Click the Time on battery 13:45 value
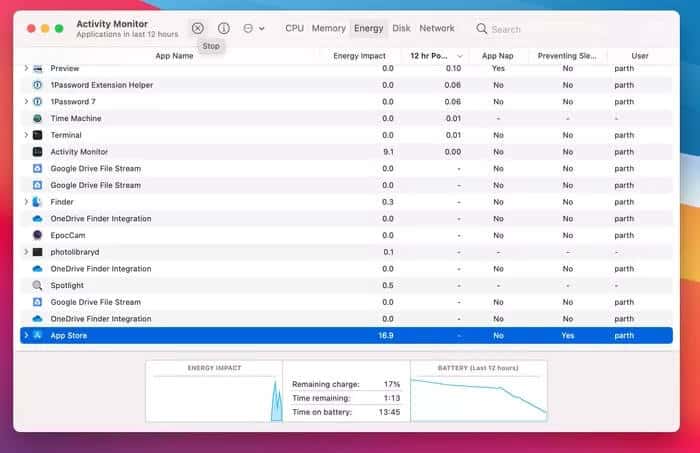This screenshot has height=453, width=700. [x=389, y=412]
